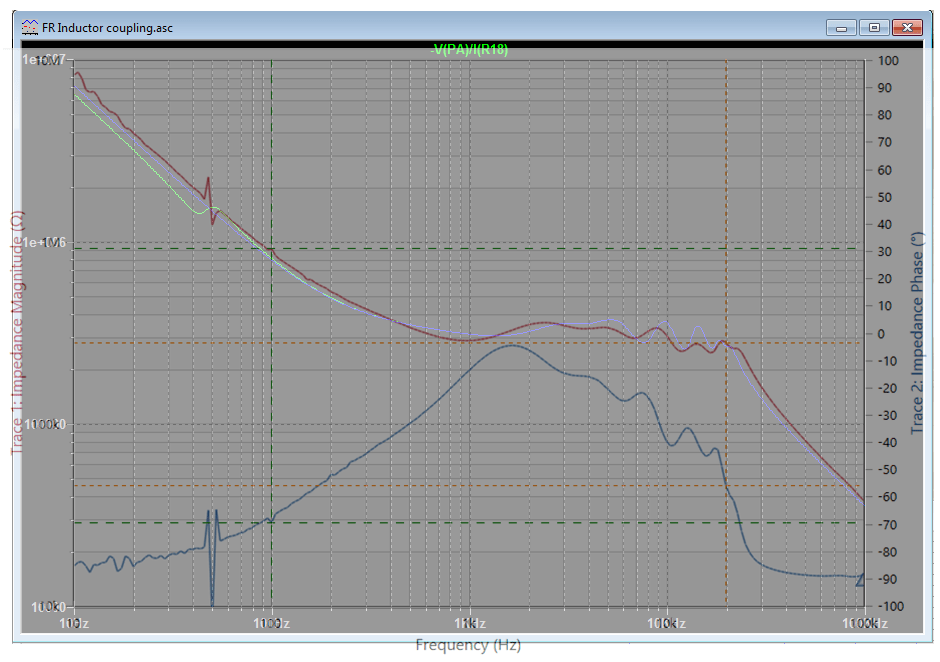Minimize the FR Inductor coupling window
940x662 pixels.
(x=841, y=28)
